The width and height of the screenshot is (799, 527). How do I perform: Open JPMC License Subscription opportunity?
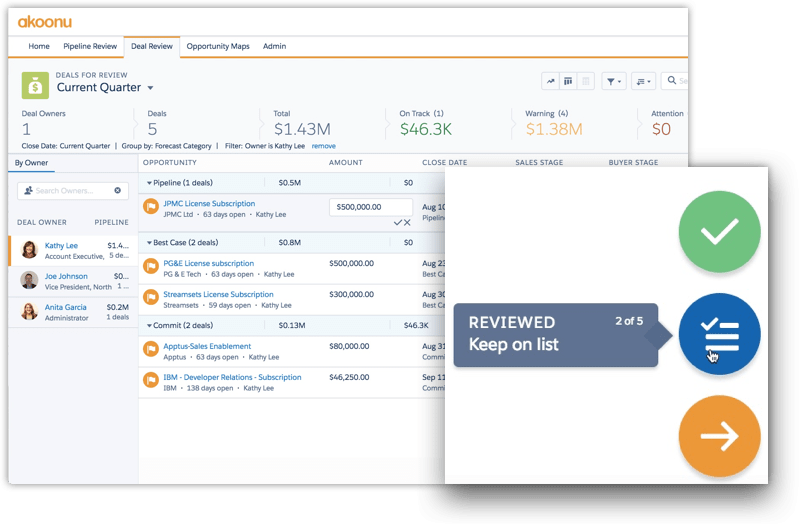209,203
